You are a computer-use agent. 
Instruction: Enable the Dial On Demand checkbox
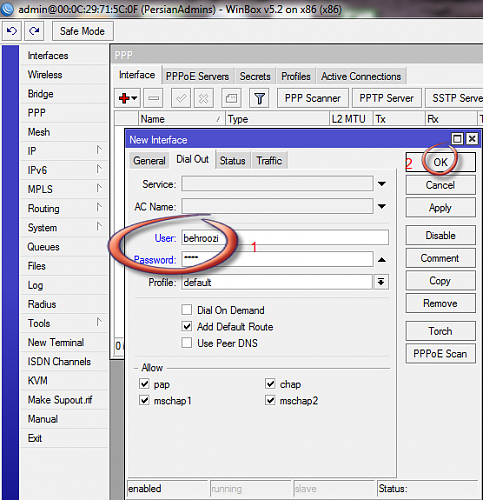(187, 310)
